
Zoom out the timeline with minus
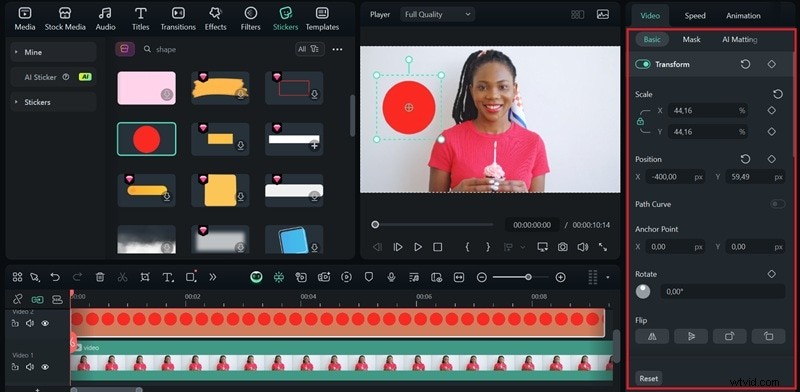pos(482,277)
